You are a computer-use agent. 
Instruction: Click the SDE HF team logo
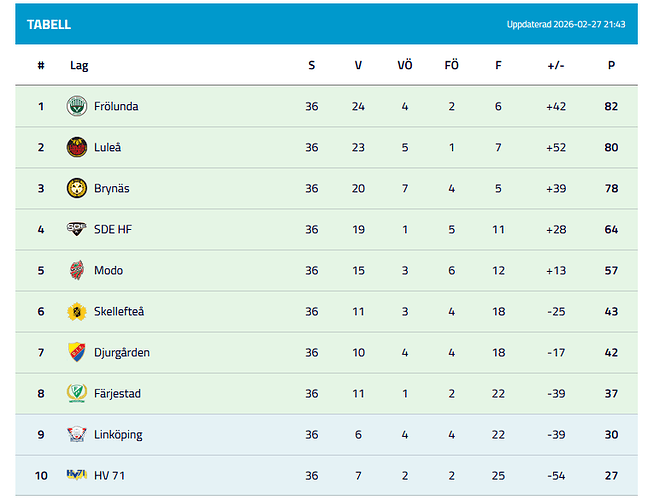click(x=77, y=229)
